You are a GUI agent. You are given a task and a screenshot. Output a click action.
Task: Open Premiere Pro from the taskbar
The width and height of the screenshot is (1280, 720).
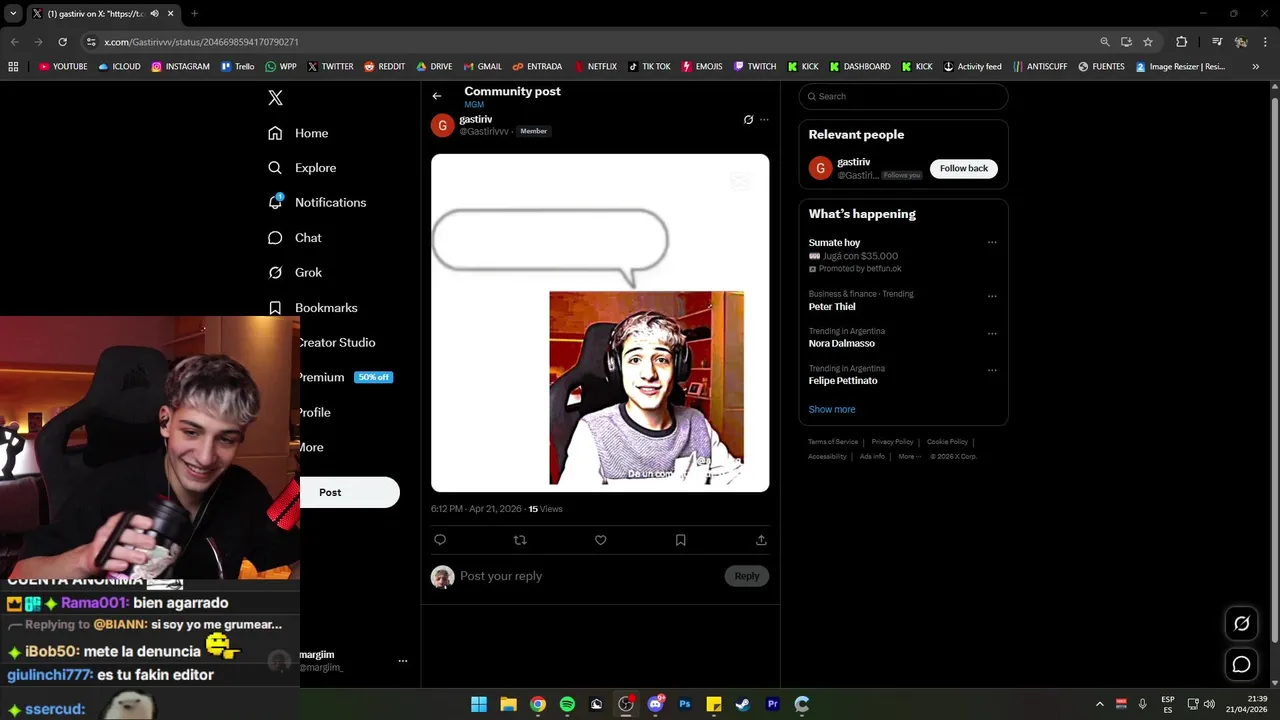coord(772,704)
